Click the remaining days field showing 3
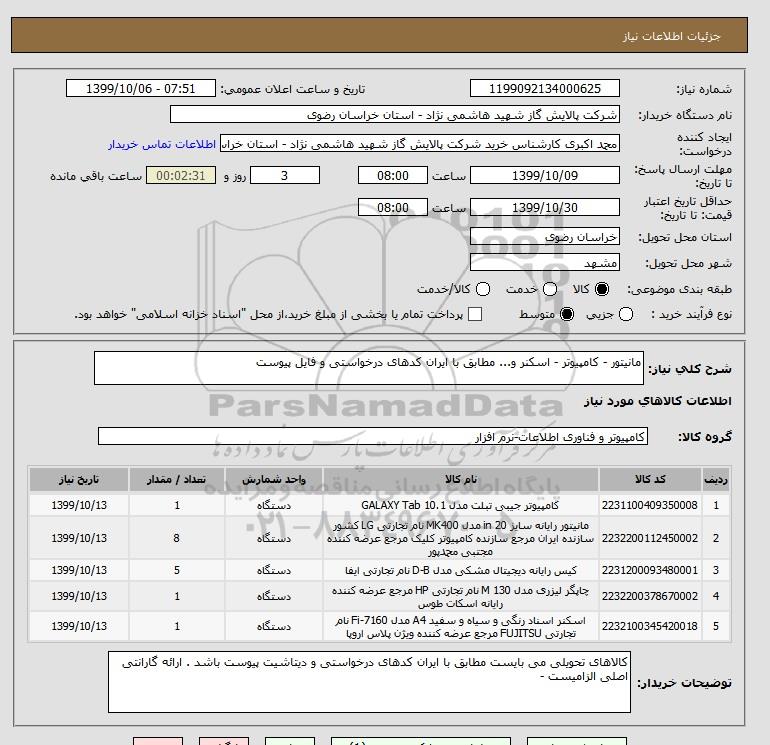 click(285, 175)
